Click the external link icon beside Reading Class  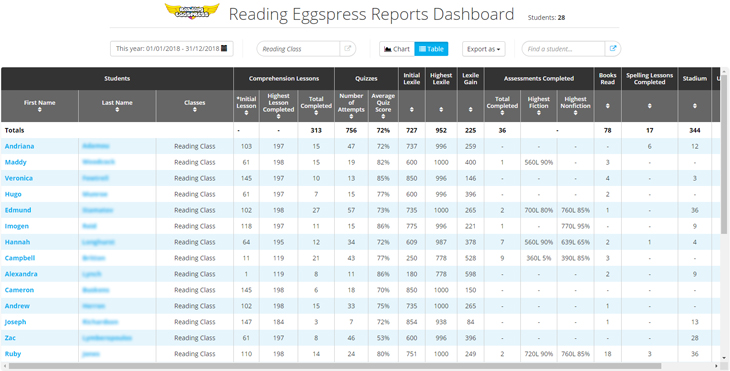pos(347,48)
